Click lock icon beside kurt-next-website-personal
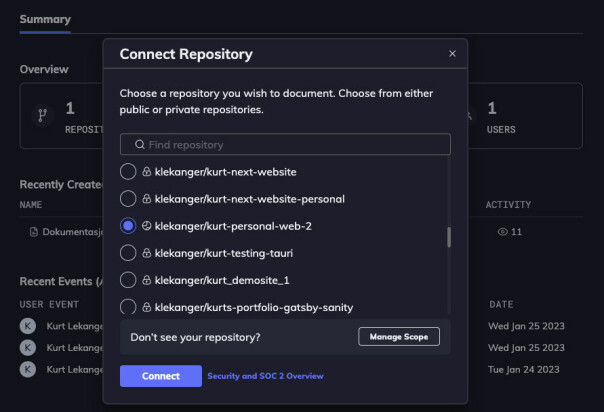The width and height of the screenshot is (604, 412). coord(146,198)
